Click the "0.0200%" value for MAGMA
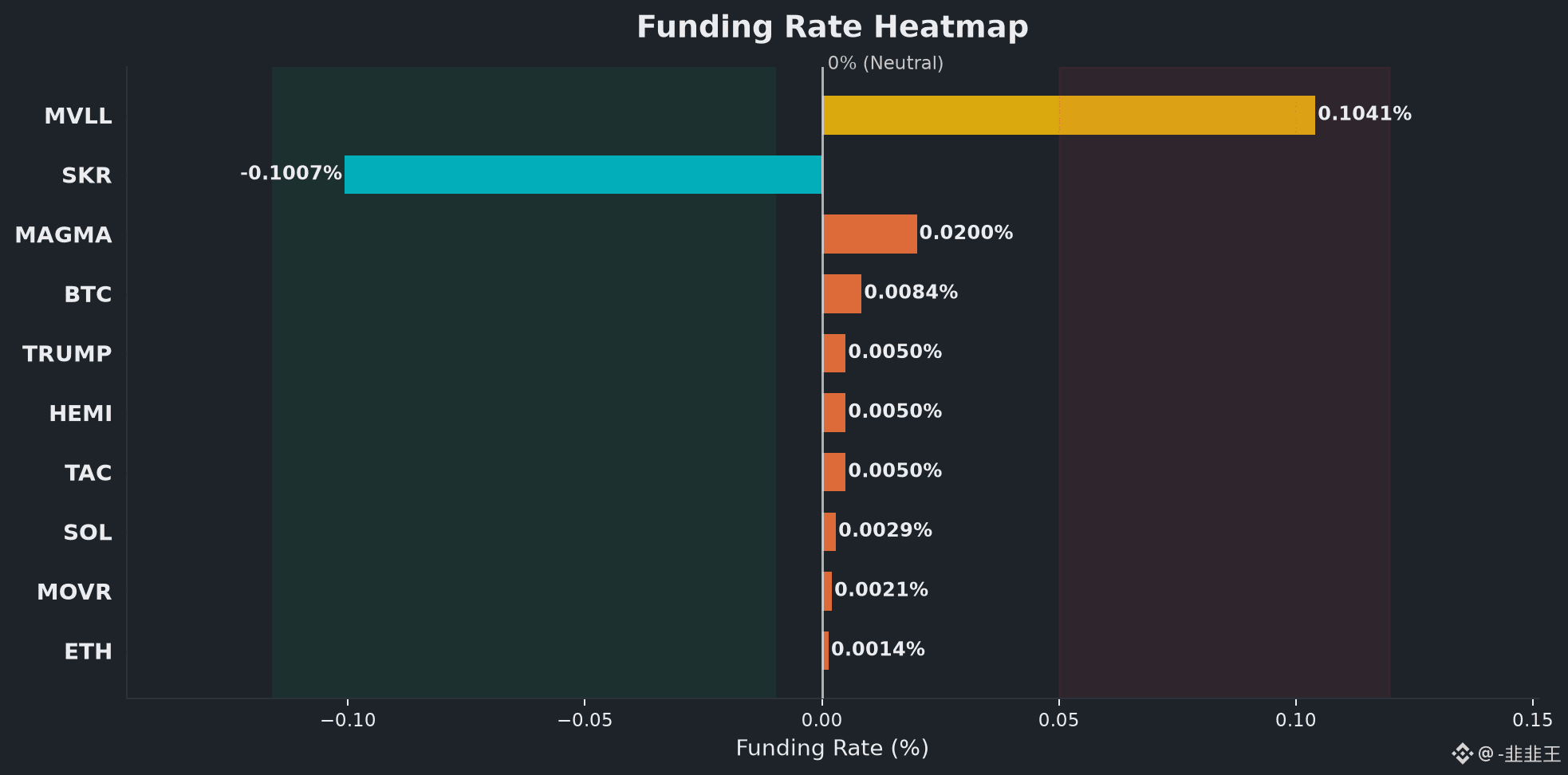Image resolution: width=1568 pixels, height=775 pixels. tap(967, 233)
